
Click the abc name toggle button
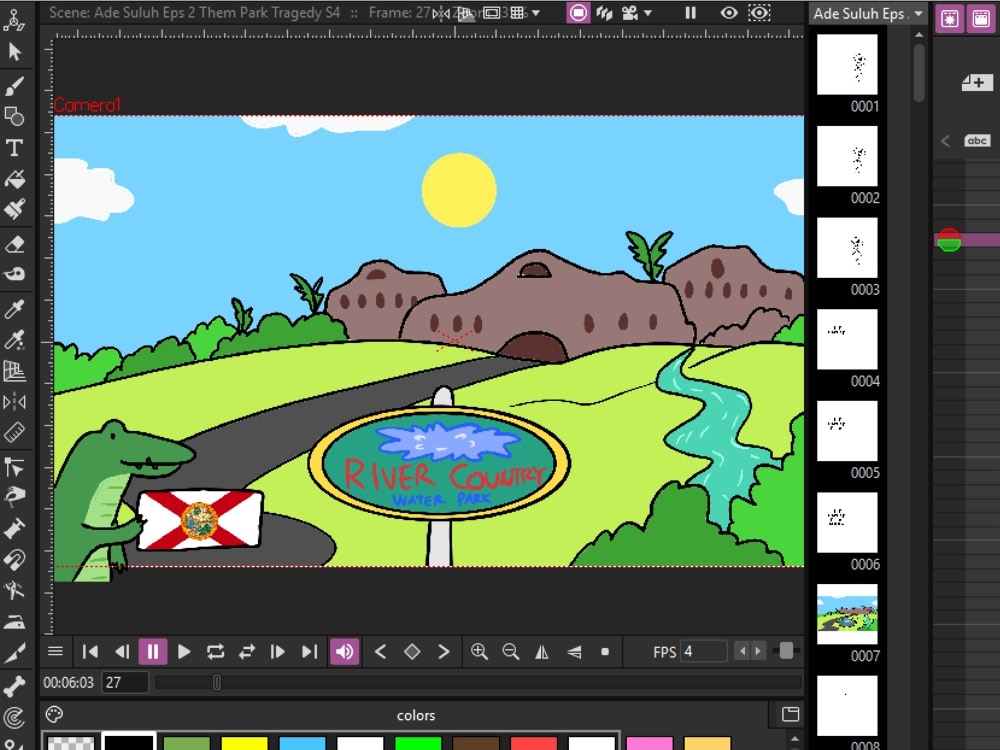[x=977, y=141]
